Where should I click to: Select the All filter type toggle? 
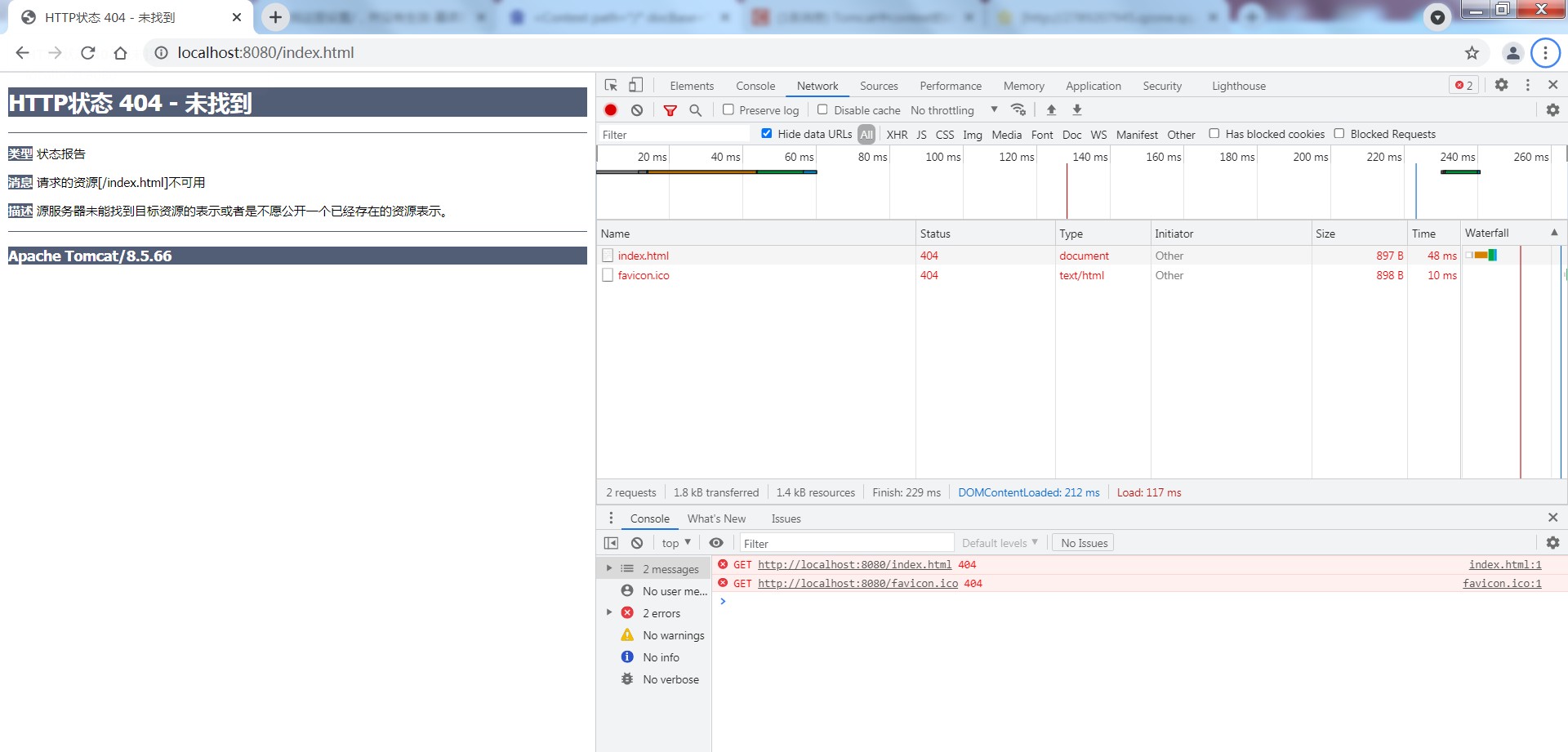click(x=866, y=135)
